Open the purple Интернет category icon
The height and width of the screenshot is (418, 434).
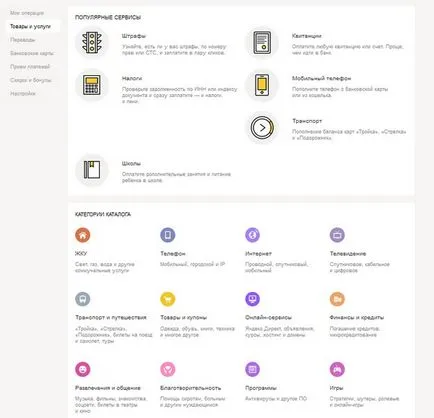253,235
